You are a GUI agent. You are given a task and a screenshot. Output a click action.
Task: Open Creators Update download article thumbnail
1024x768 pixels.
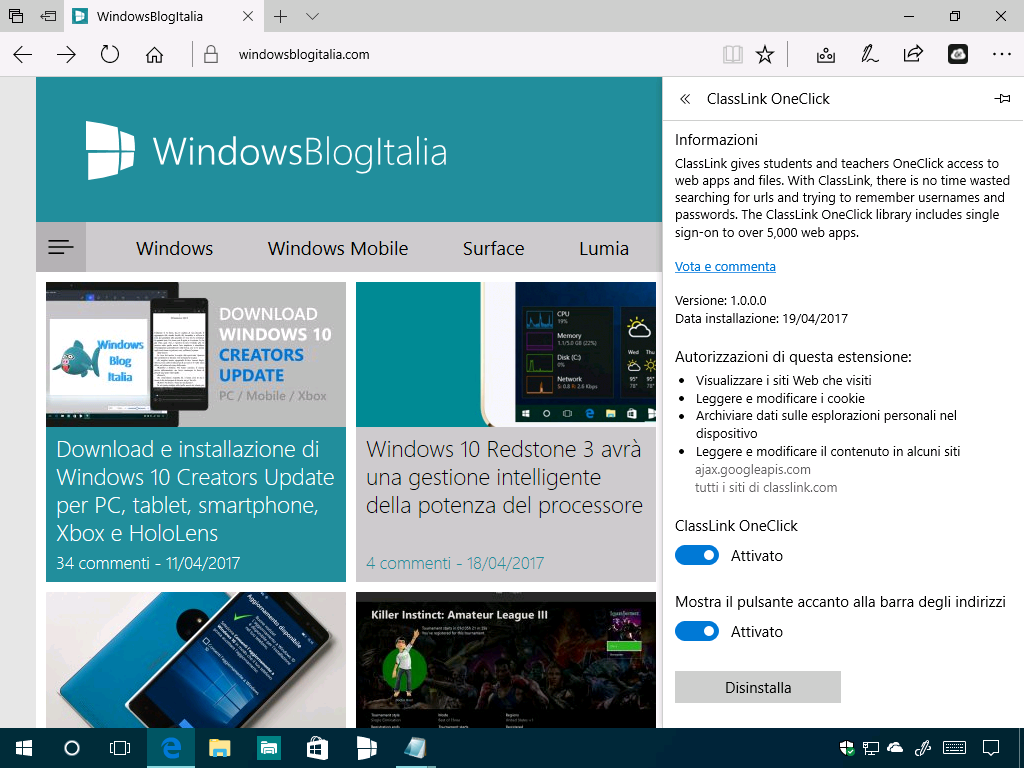coord(196,355)
